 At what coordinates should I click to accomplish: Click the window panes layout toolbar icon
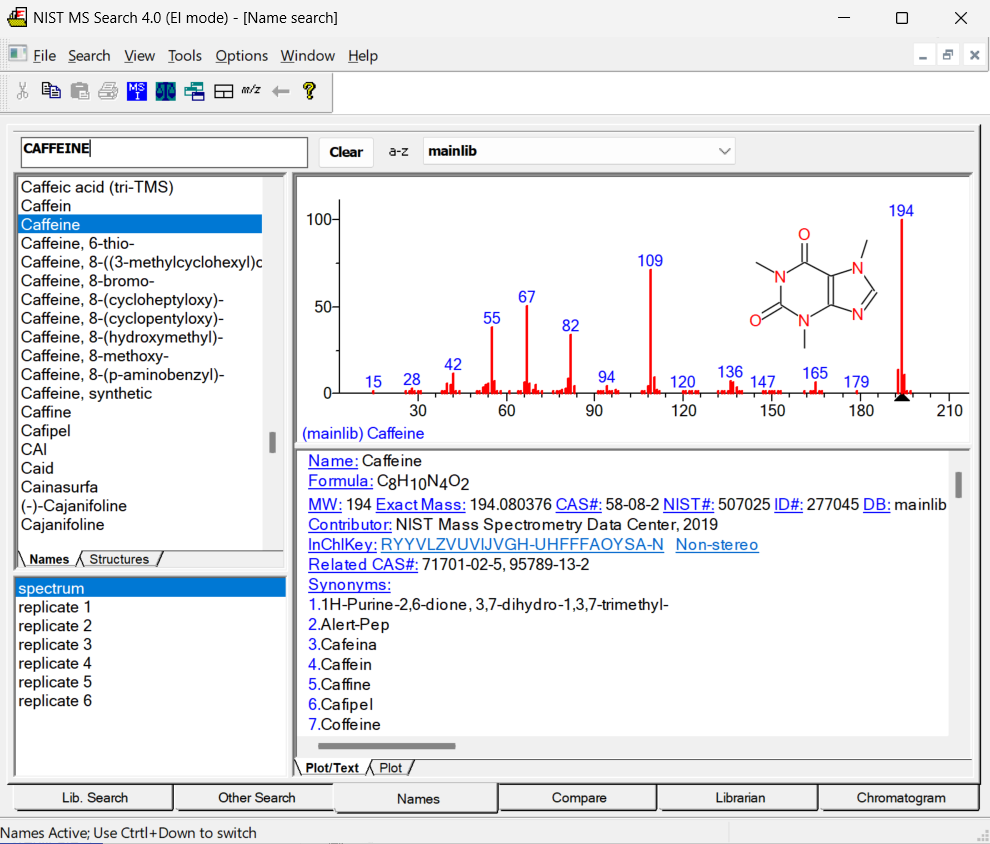click(x=224, y=92)
